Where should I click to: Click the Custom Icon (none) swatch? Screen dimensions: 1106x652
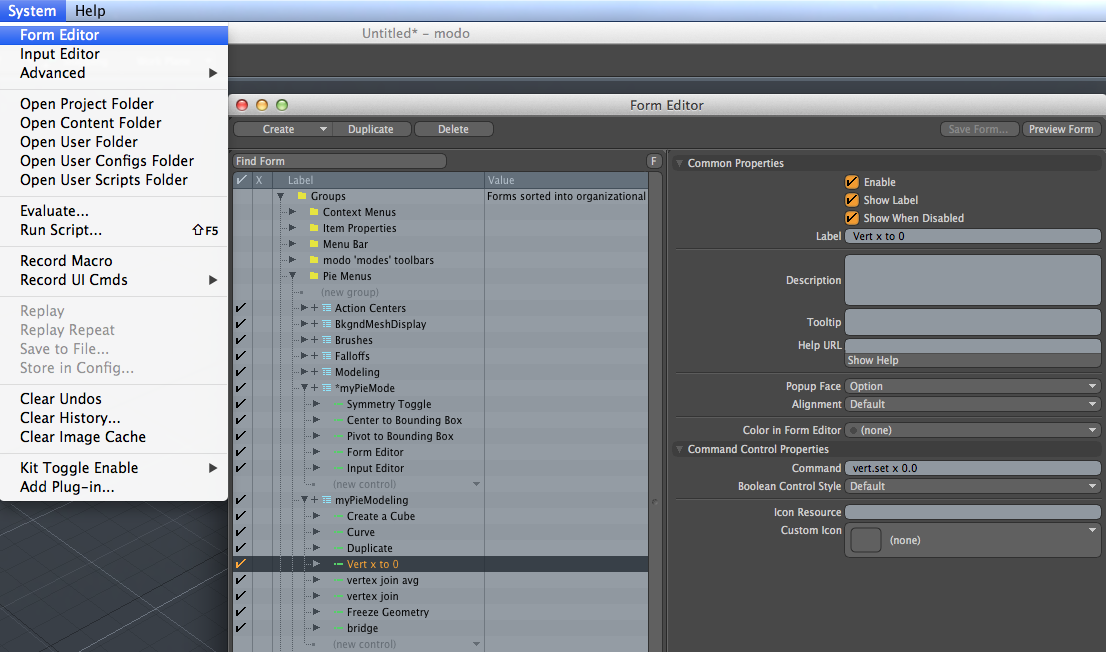866,541
